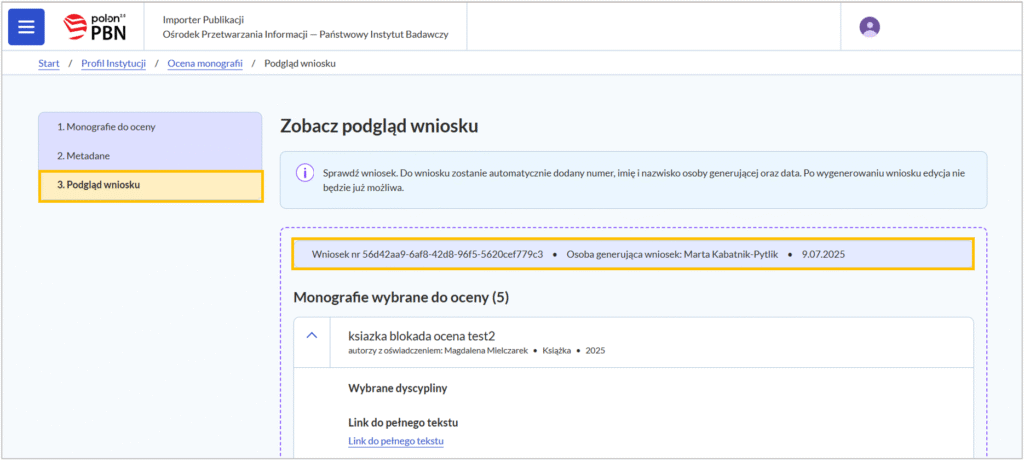This screenshot has width=1024, height=461.
Task: Click the info icon in the notice banner
Action: tap(304, 172)
